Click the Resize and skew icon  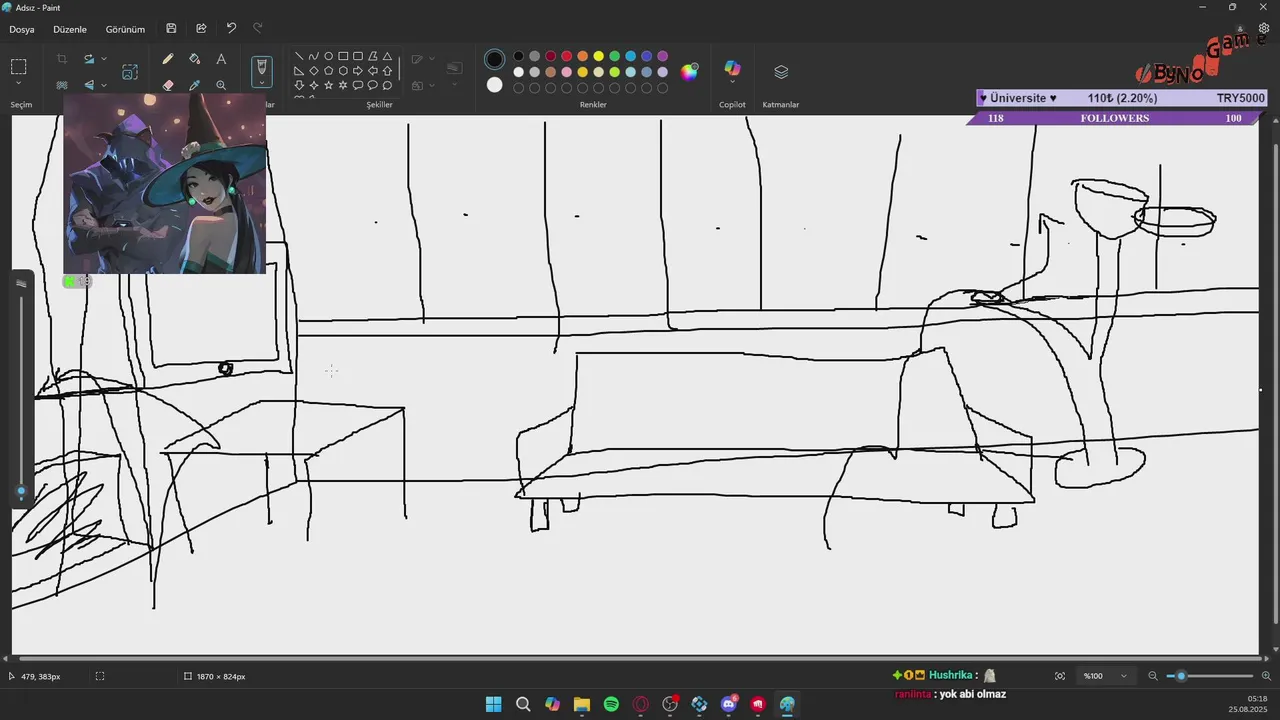click(130, 72)
